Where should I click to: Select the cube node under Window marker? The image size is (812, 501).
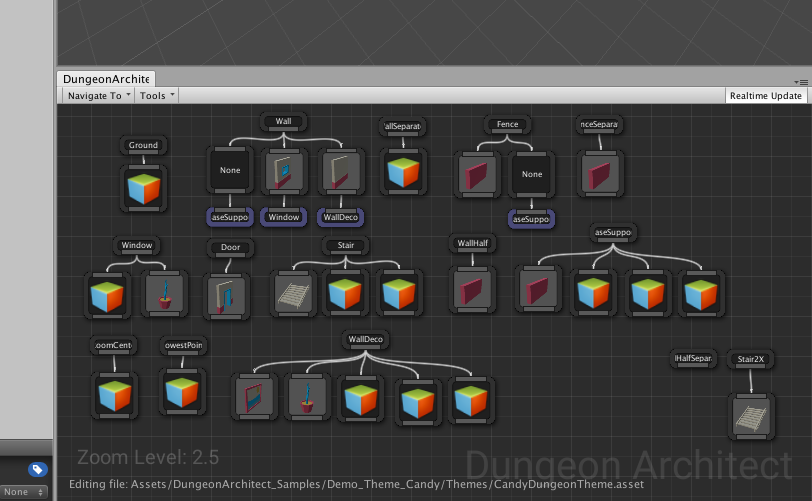coord(107,295)
